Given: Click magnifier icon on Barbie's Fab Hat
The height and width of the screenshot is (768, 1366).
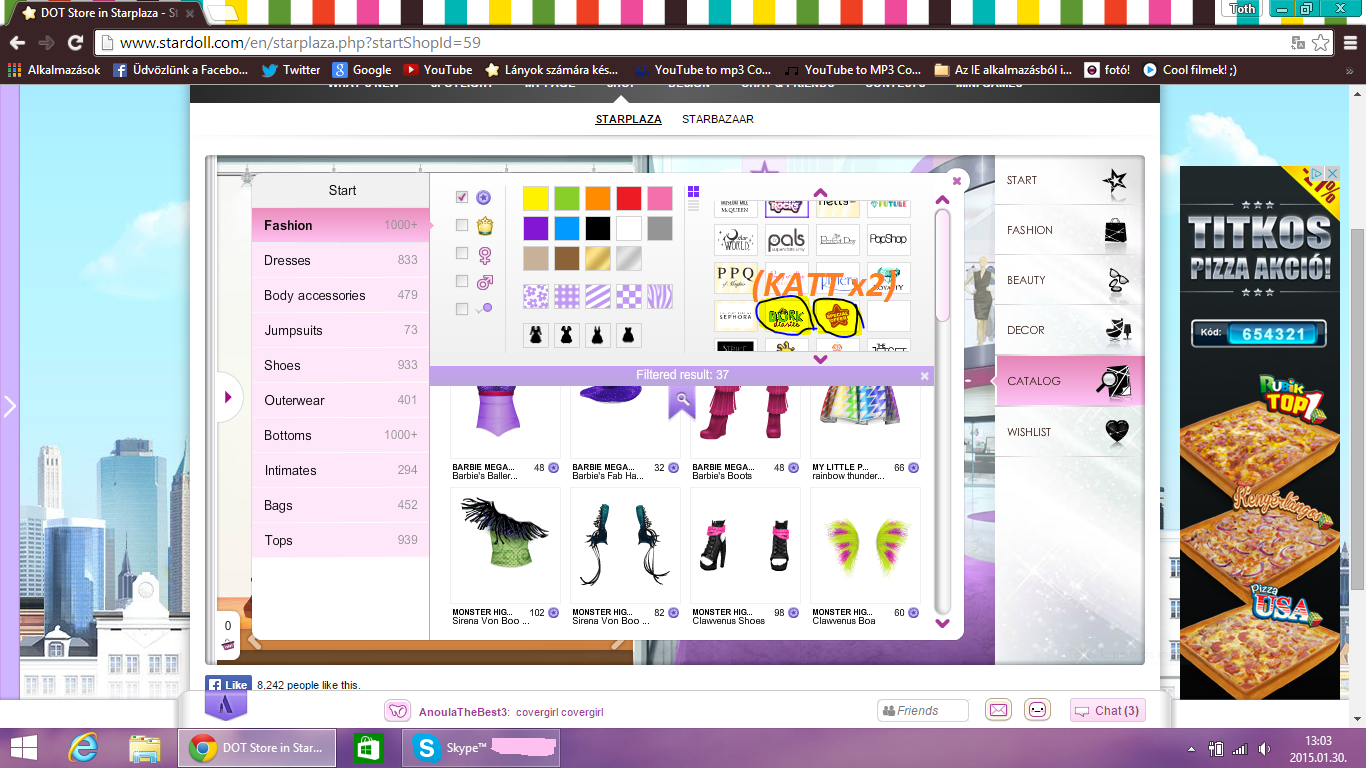Looking at the screenshot, I should point(682,401).
